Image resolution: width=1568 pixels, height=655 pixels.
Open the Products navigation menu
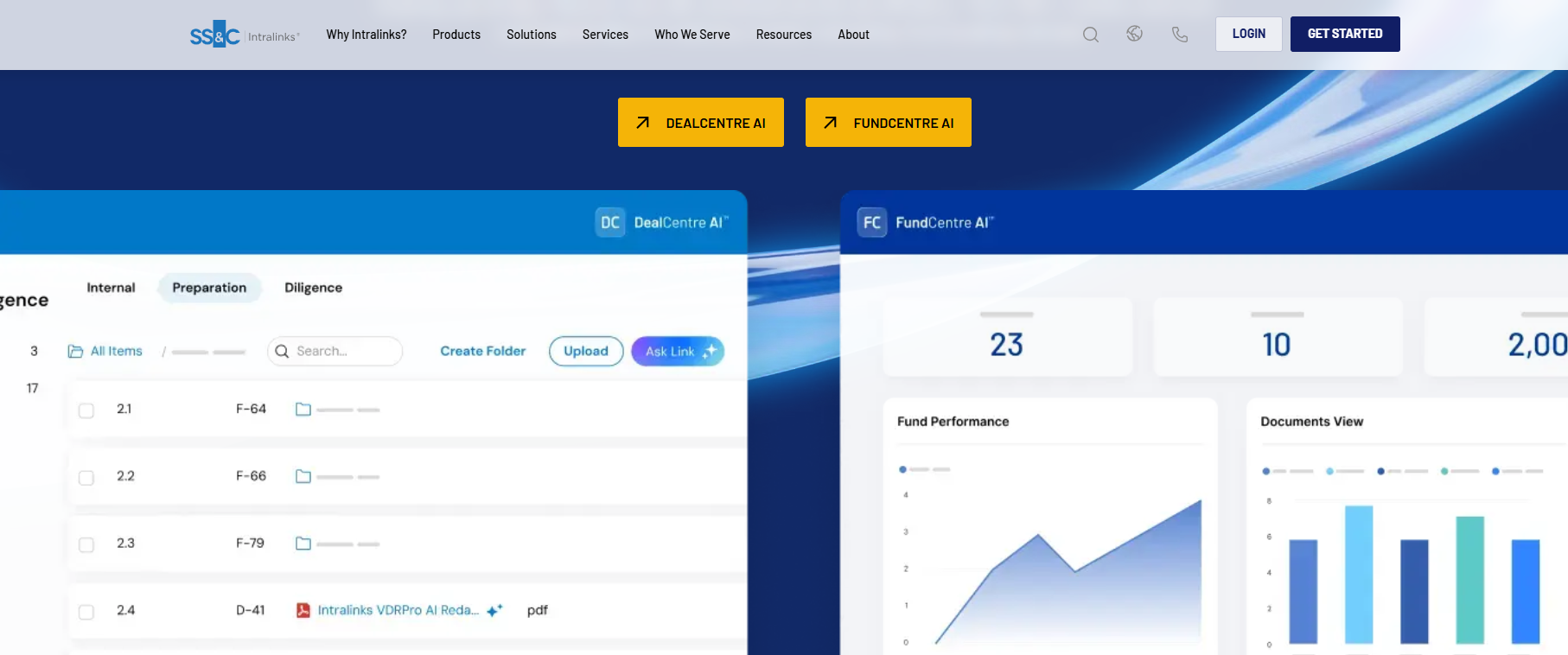tap(456, 35)
